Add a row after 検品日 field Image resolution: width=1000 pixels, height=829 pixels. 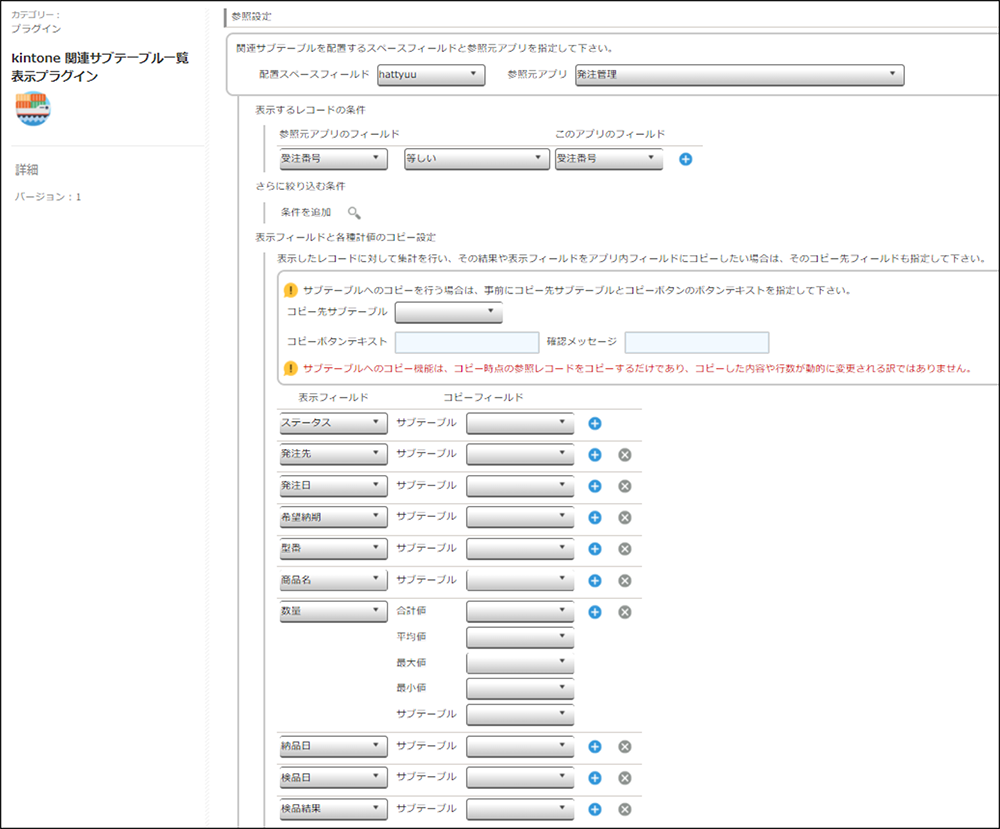(x=595, y=778)
